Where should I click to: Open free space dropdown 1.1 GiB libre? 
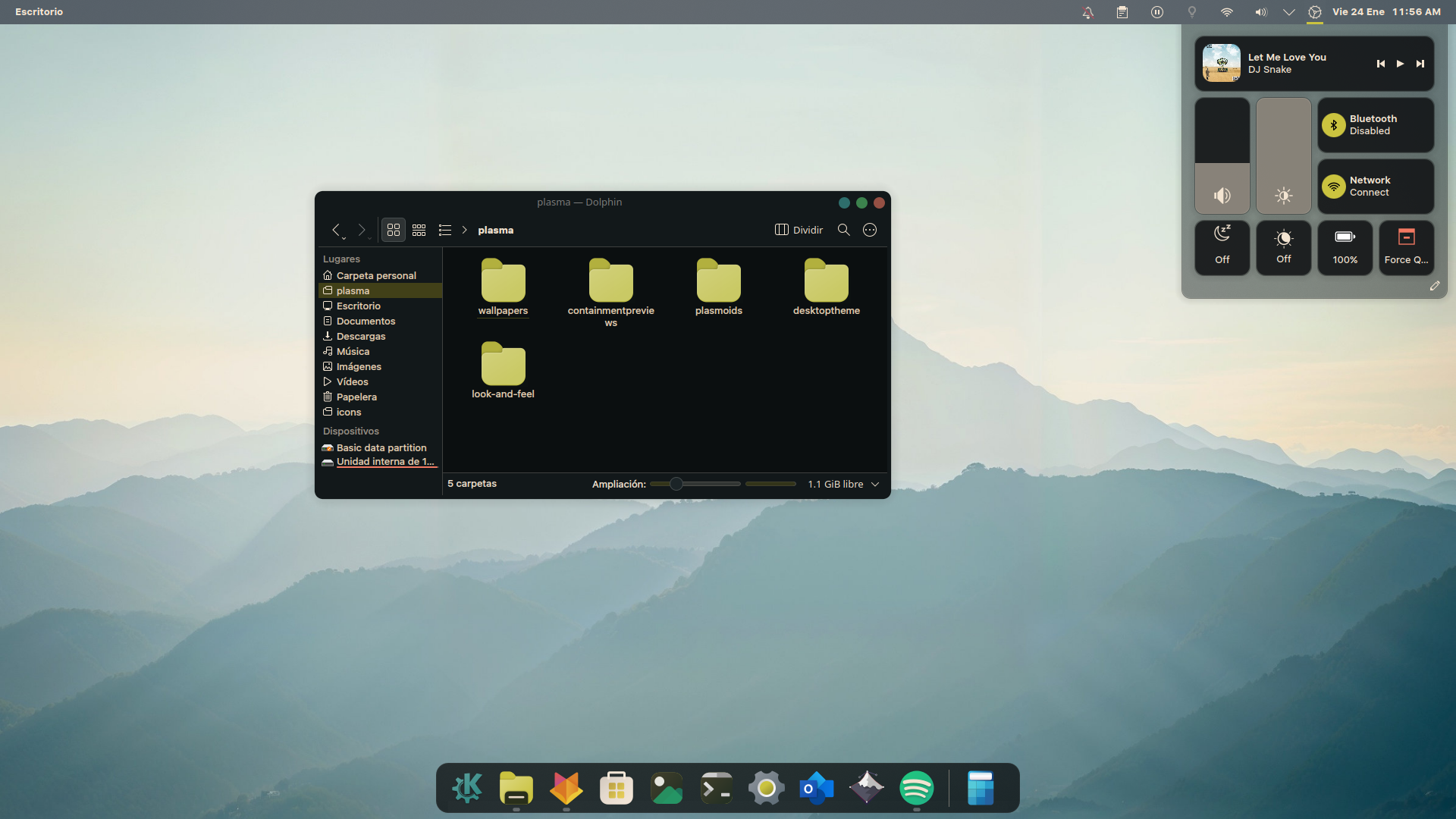pyautogui.click(x=843, y=484)
